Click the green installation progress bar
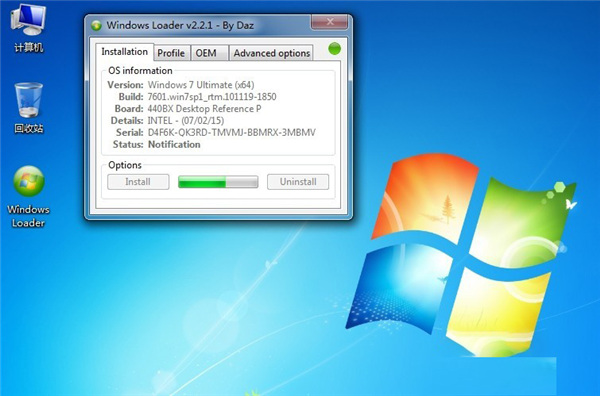The height and width of the screenshot is (396, 600). point(218,182)
